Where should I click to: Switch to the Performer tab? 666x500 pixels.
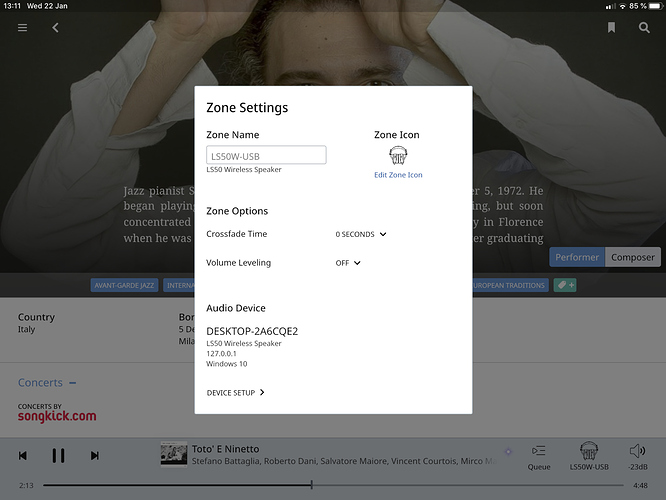click(577, 257)
